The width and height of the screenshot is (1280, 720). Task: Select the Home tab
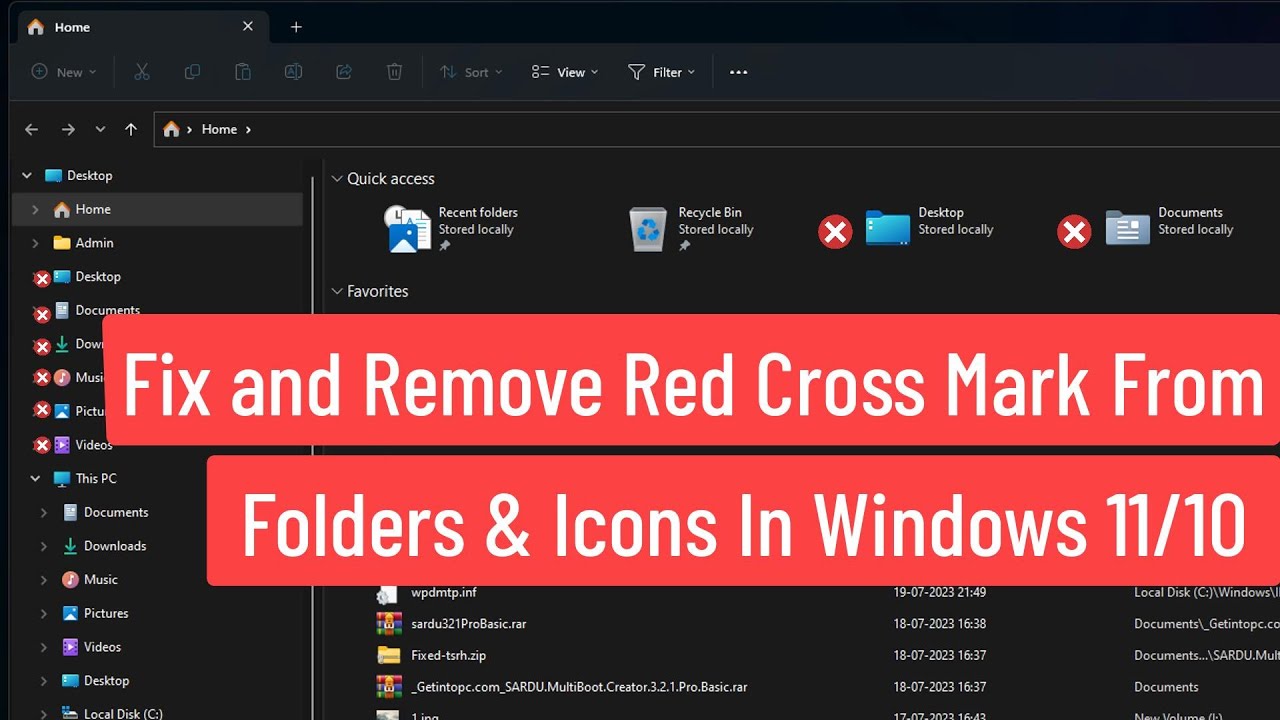coord(142,27)
